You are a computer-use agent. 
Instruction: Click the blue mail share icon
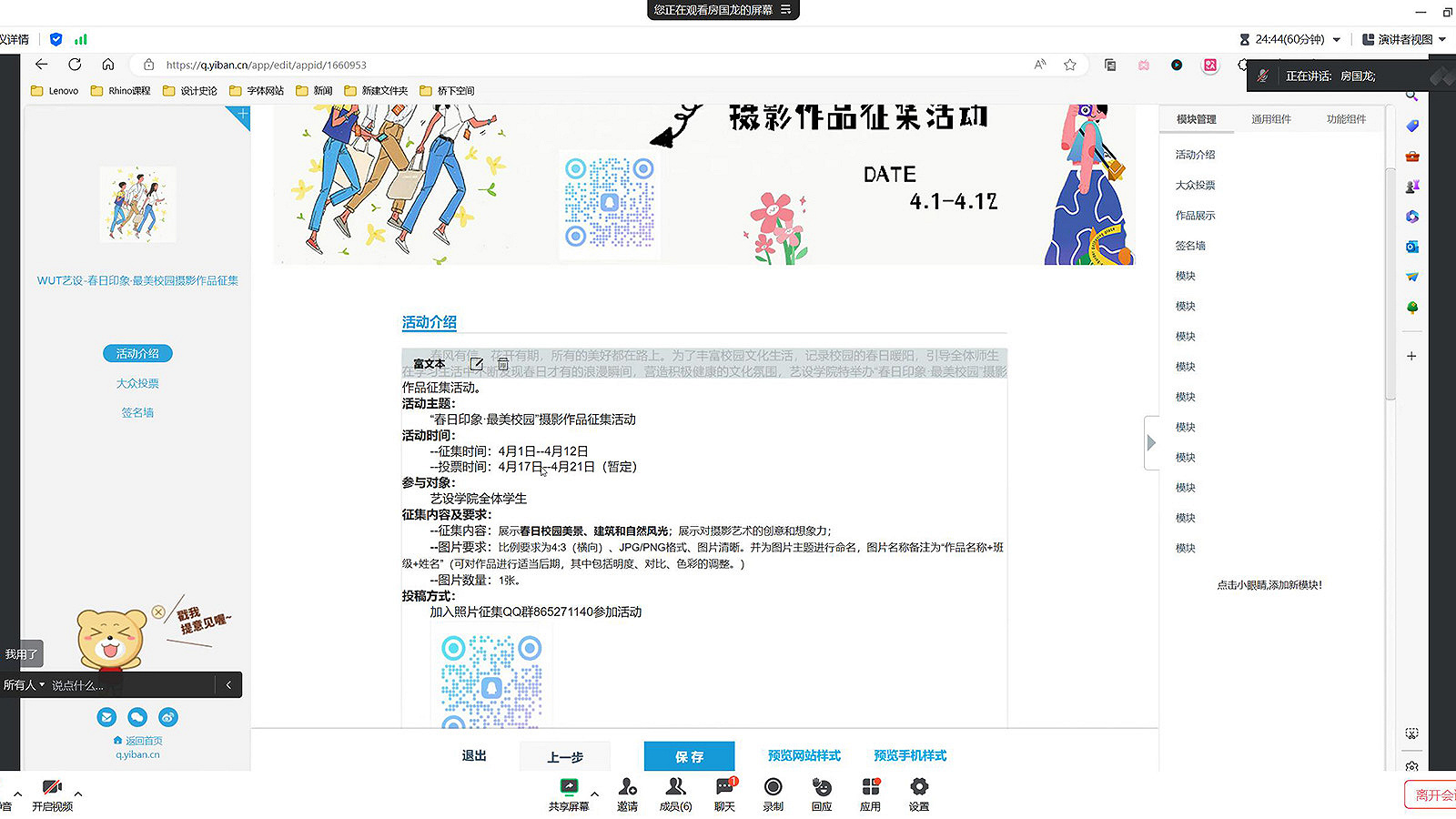pos(106,717)
